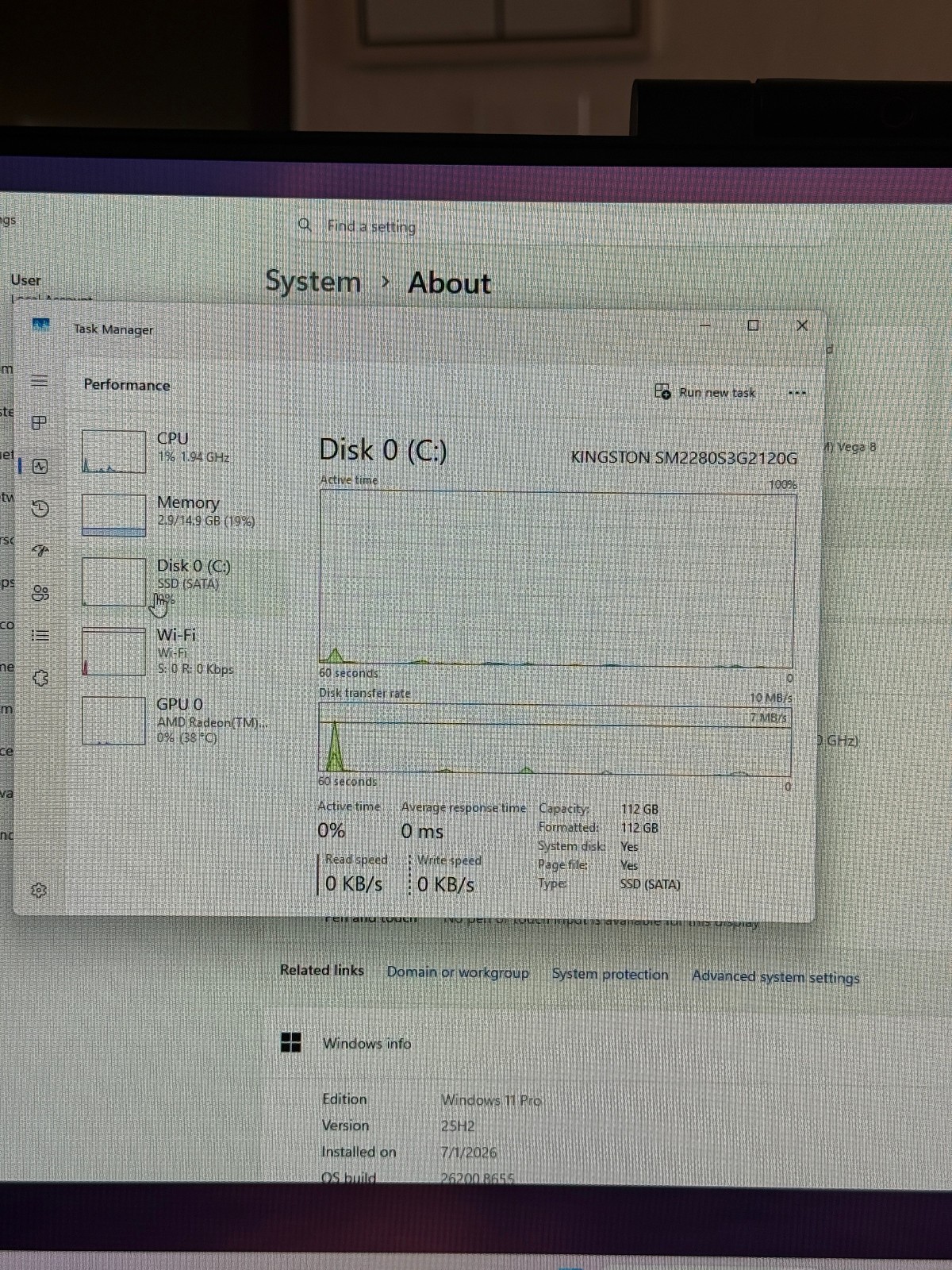Screen dimensions: 952x1270
Task: Select the Performance page icon in sidebar
Action: 40,466
